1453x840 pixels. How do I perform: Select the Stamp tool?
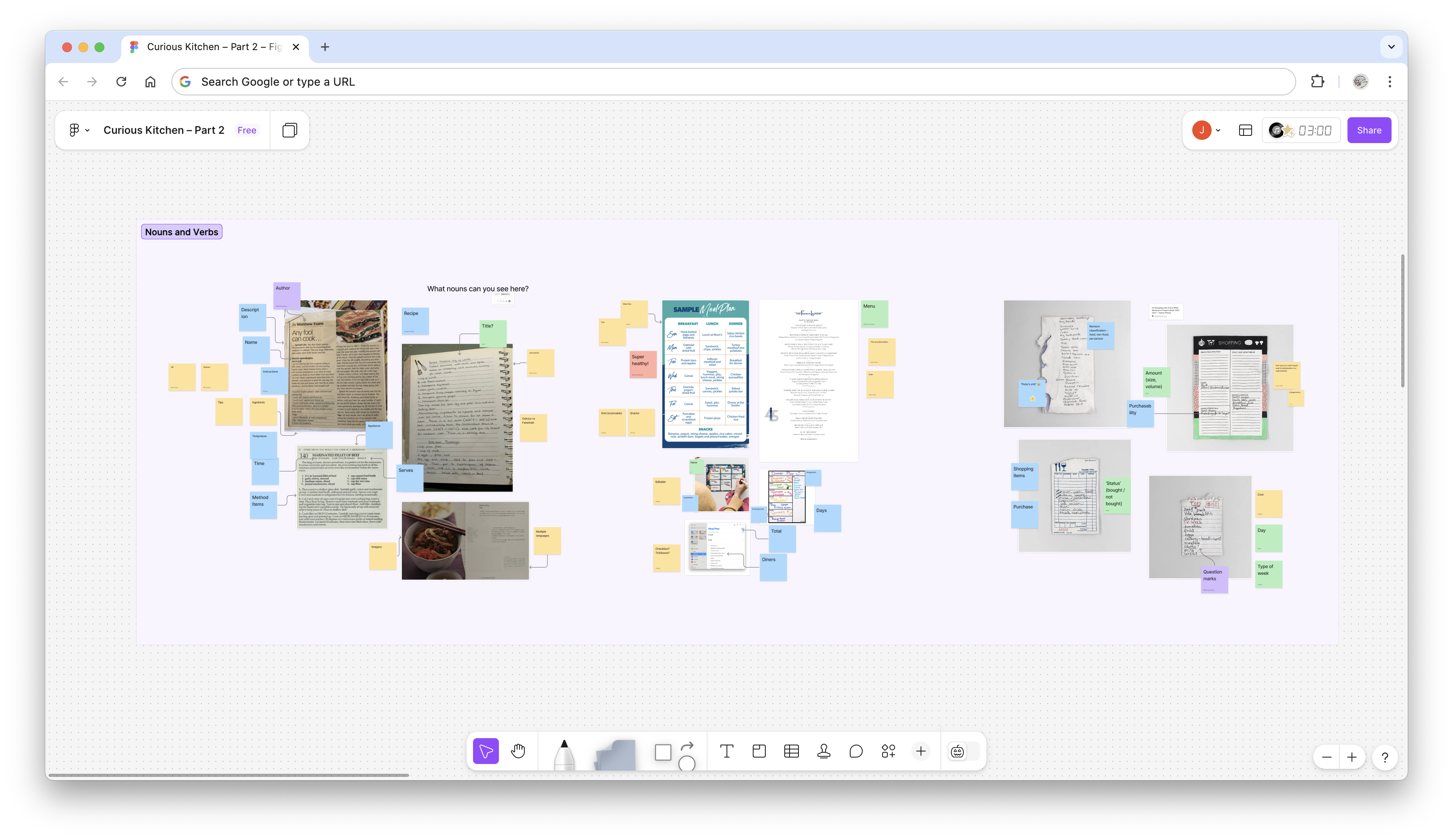point(823,751)
